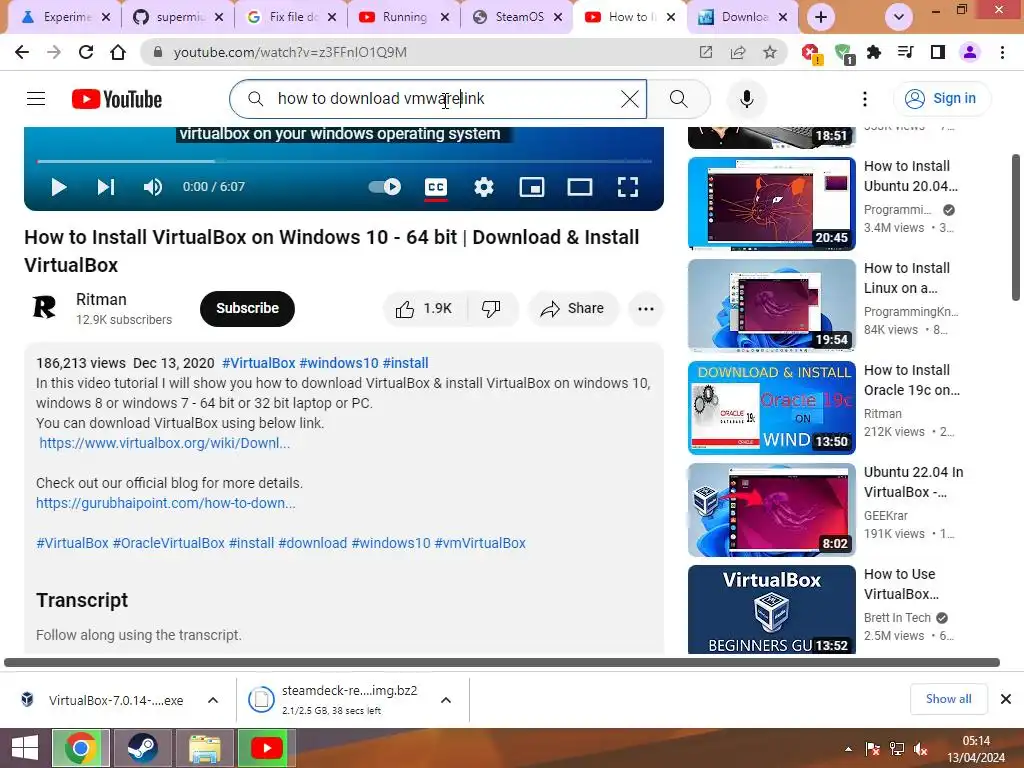Play the VirtualBox video

(x=59, y=187)
